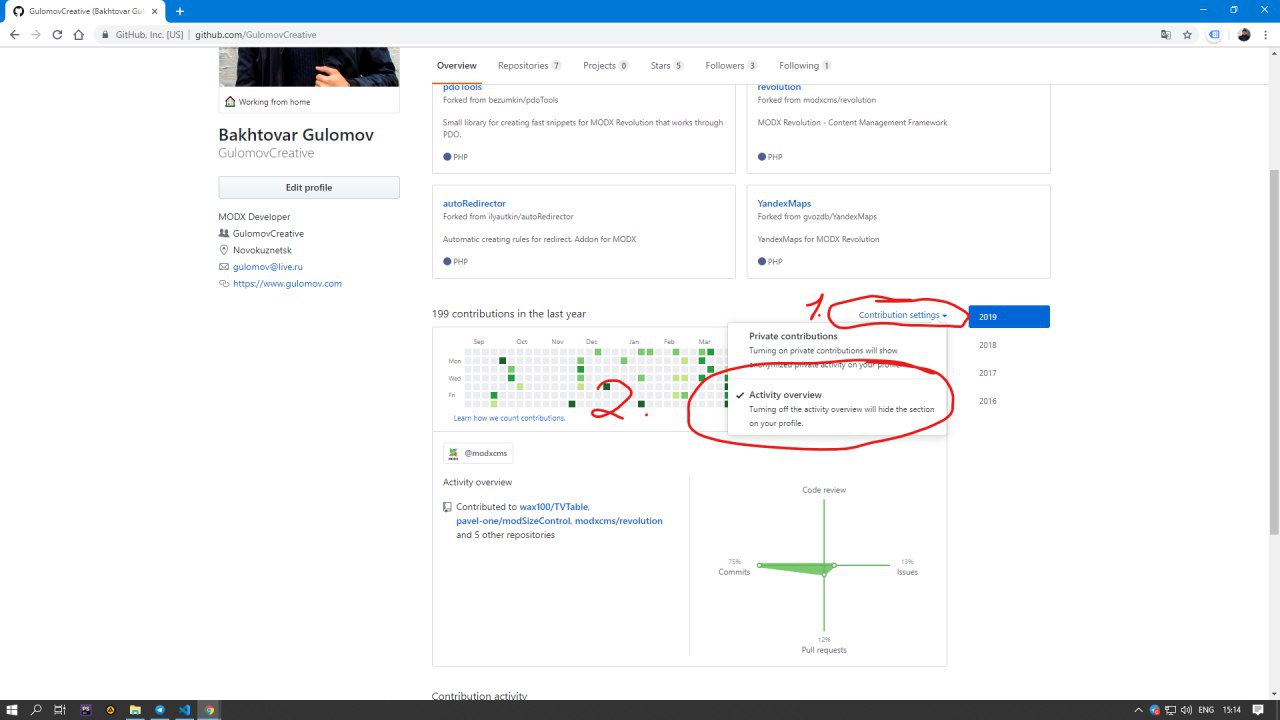The image size is (1280, 720).
Task: Click the browser back arrow
Action: pyautogui.click(x=14, y=34)
